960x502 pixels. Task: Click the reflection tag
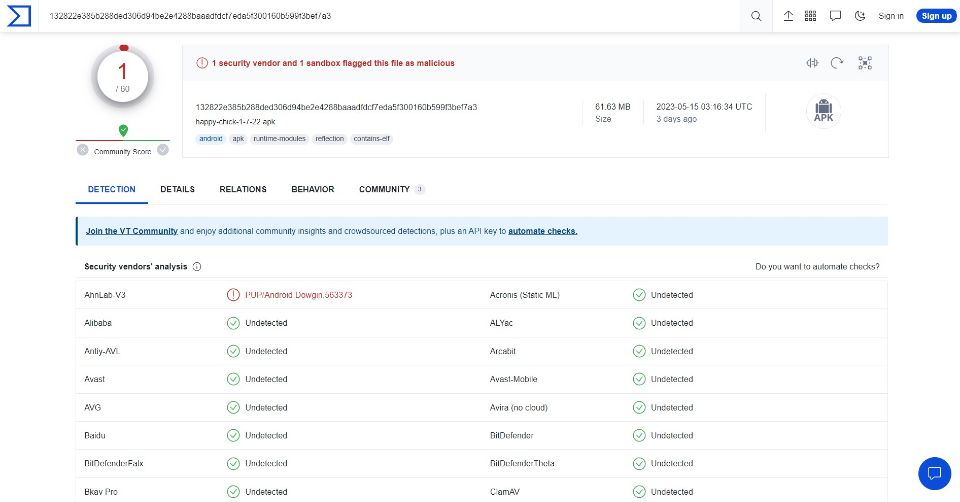point(329,139)
